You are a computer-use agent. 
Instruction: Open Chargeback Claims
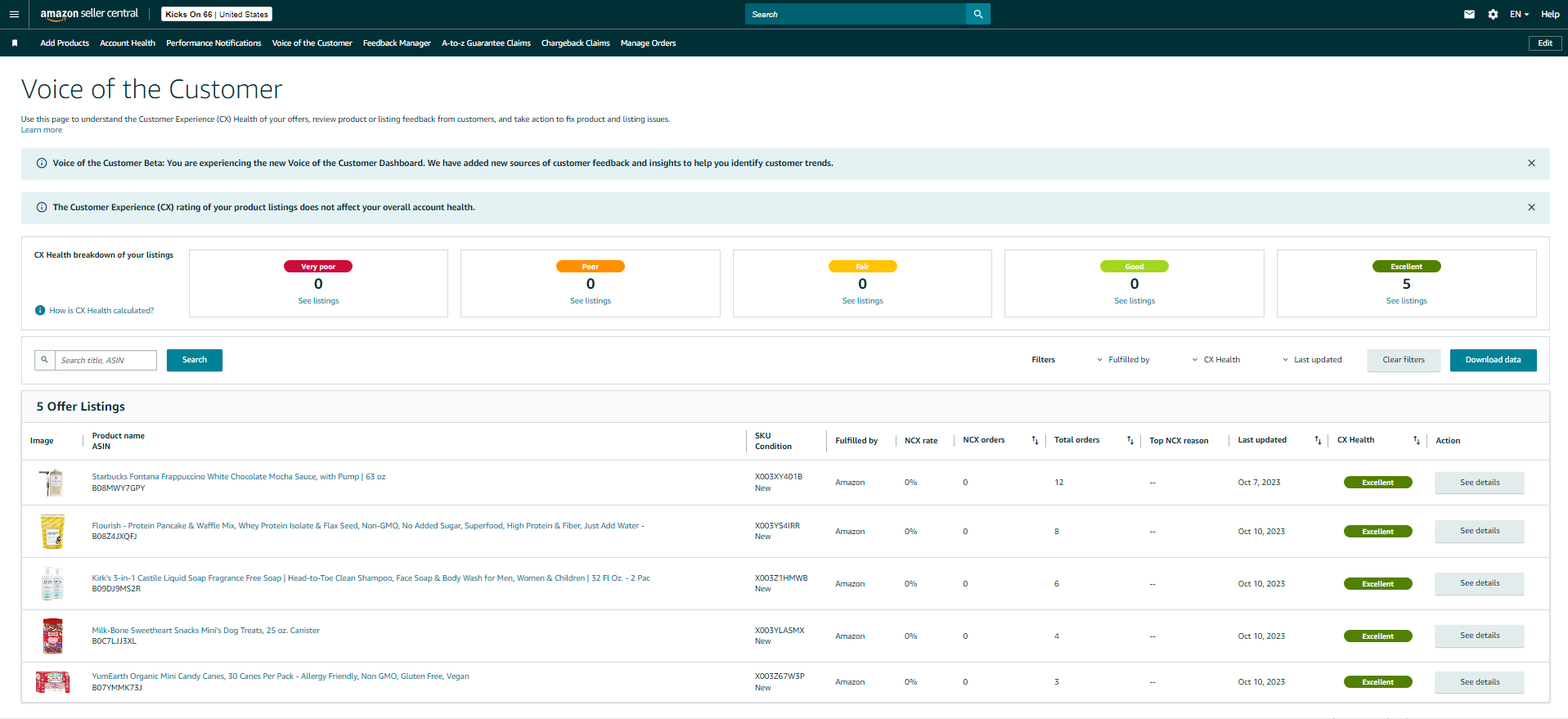click(576, 43)
